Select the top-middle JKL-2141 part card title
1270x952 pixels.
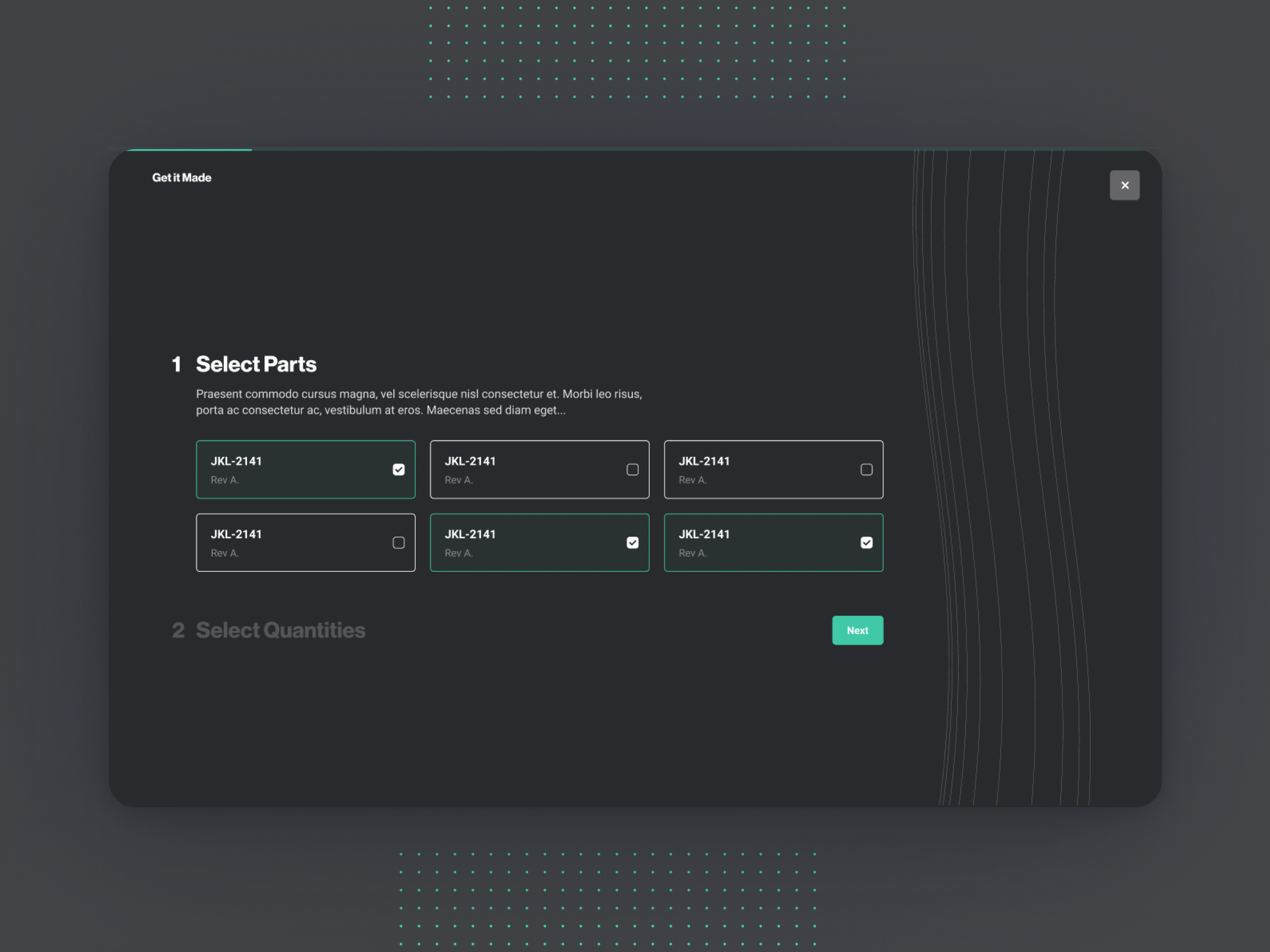470,461
